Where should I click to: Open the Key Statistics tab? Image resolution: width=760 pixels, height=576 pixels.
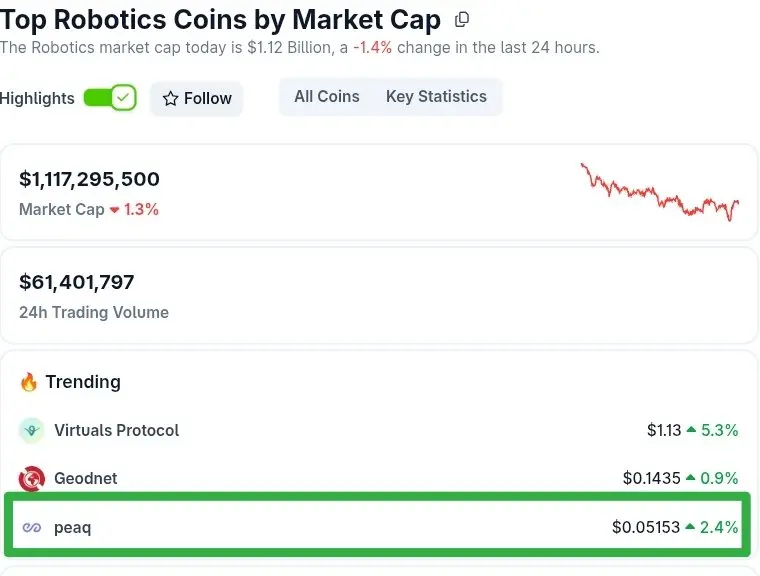pyautogui.click(x=436, y=97)
